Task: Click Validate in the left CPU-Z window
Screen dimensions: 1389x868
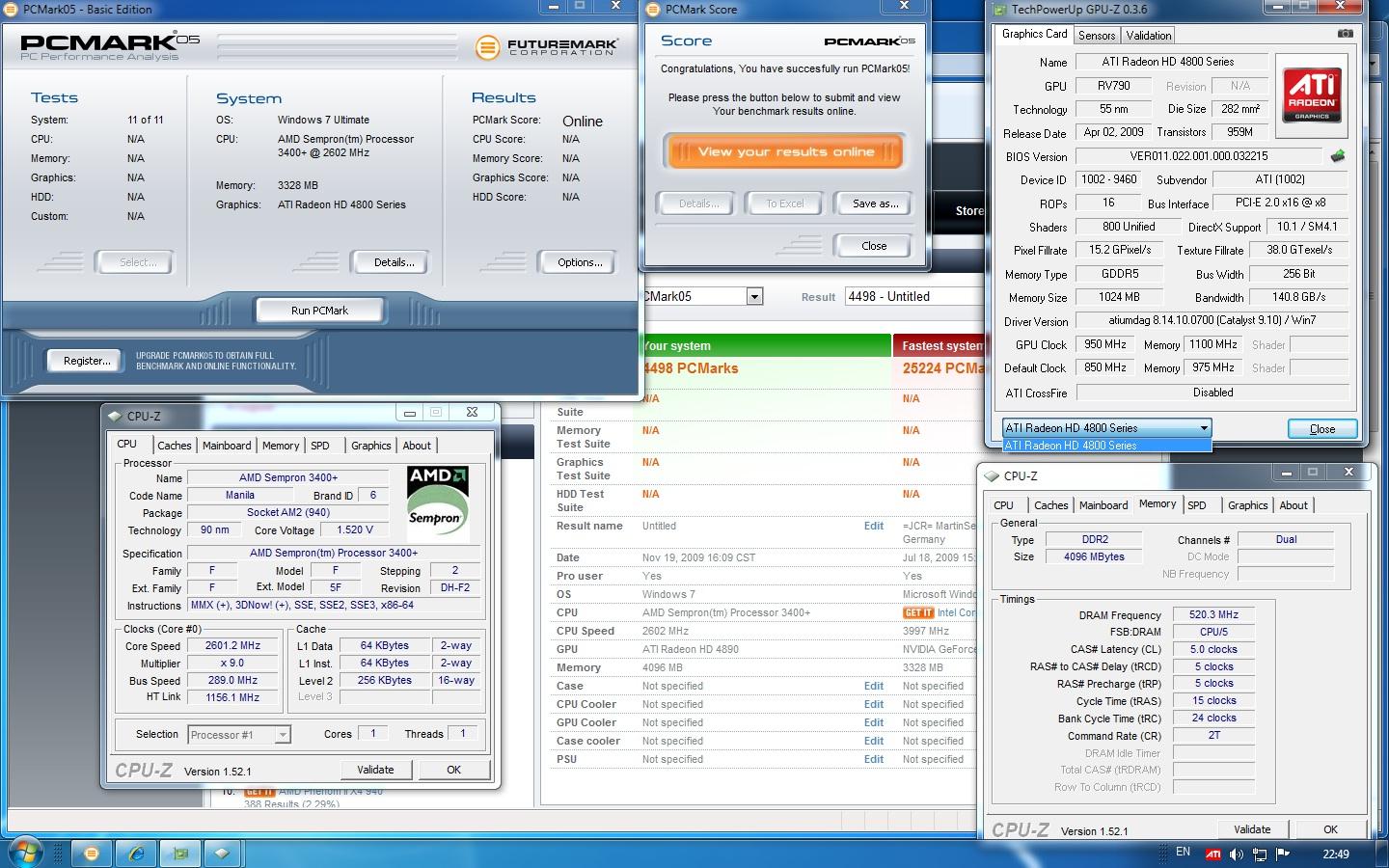Action: pyautogui.click(x=375, y=770)
